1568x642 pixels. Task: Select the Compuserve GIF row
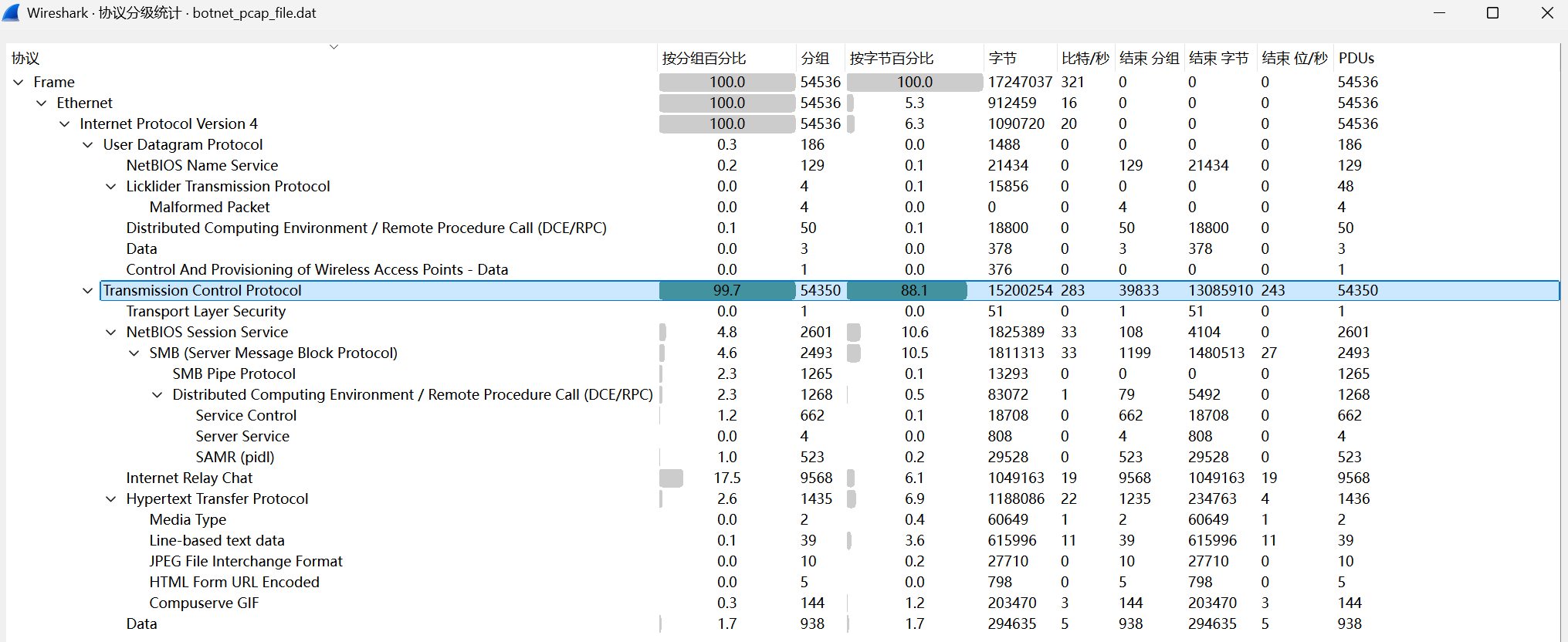[784, 603]
